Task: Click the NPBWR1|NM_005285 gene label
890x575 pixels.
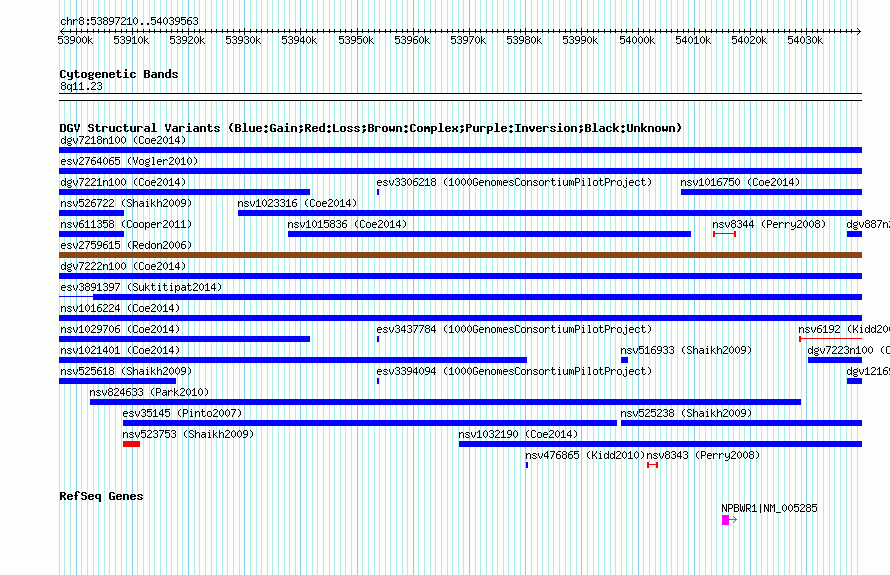Action: tap(769, 508)
